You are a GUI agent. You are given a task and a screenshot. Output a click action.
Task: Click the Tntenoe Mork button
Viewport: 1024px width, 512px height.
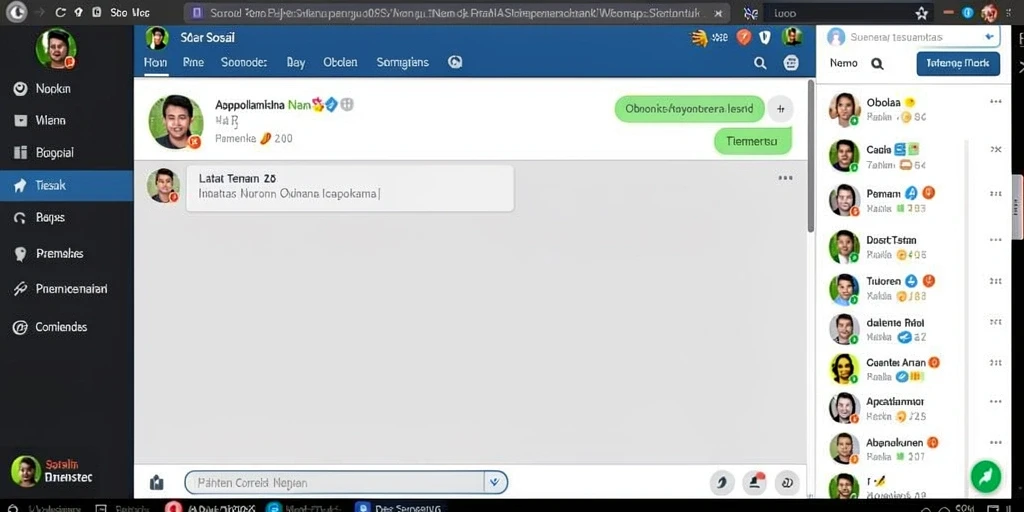point(958,63)
